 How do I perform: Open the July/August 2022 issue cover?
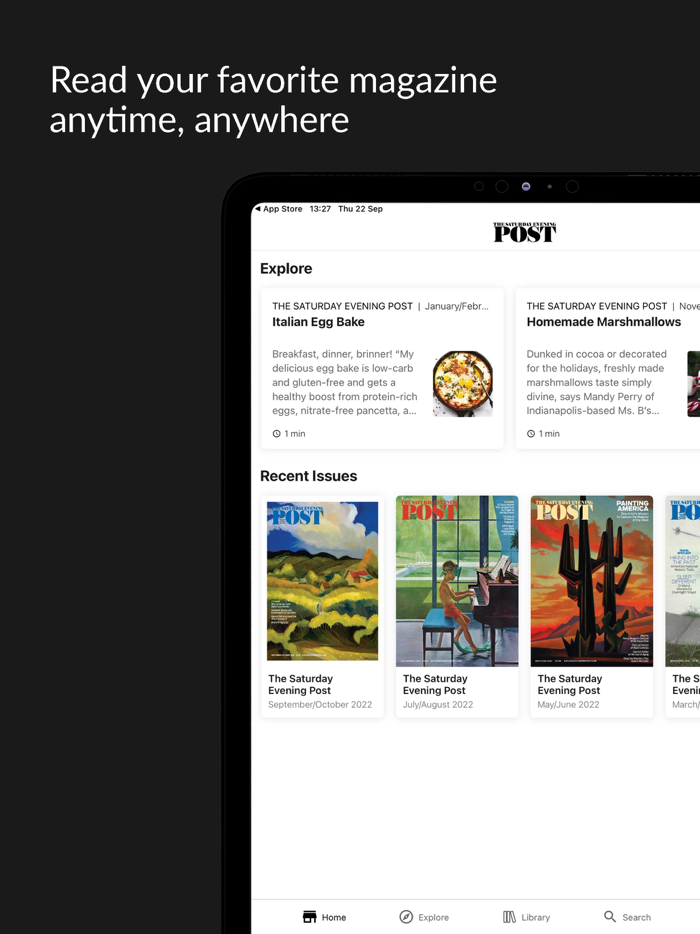[457, 581]
